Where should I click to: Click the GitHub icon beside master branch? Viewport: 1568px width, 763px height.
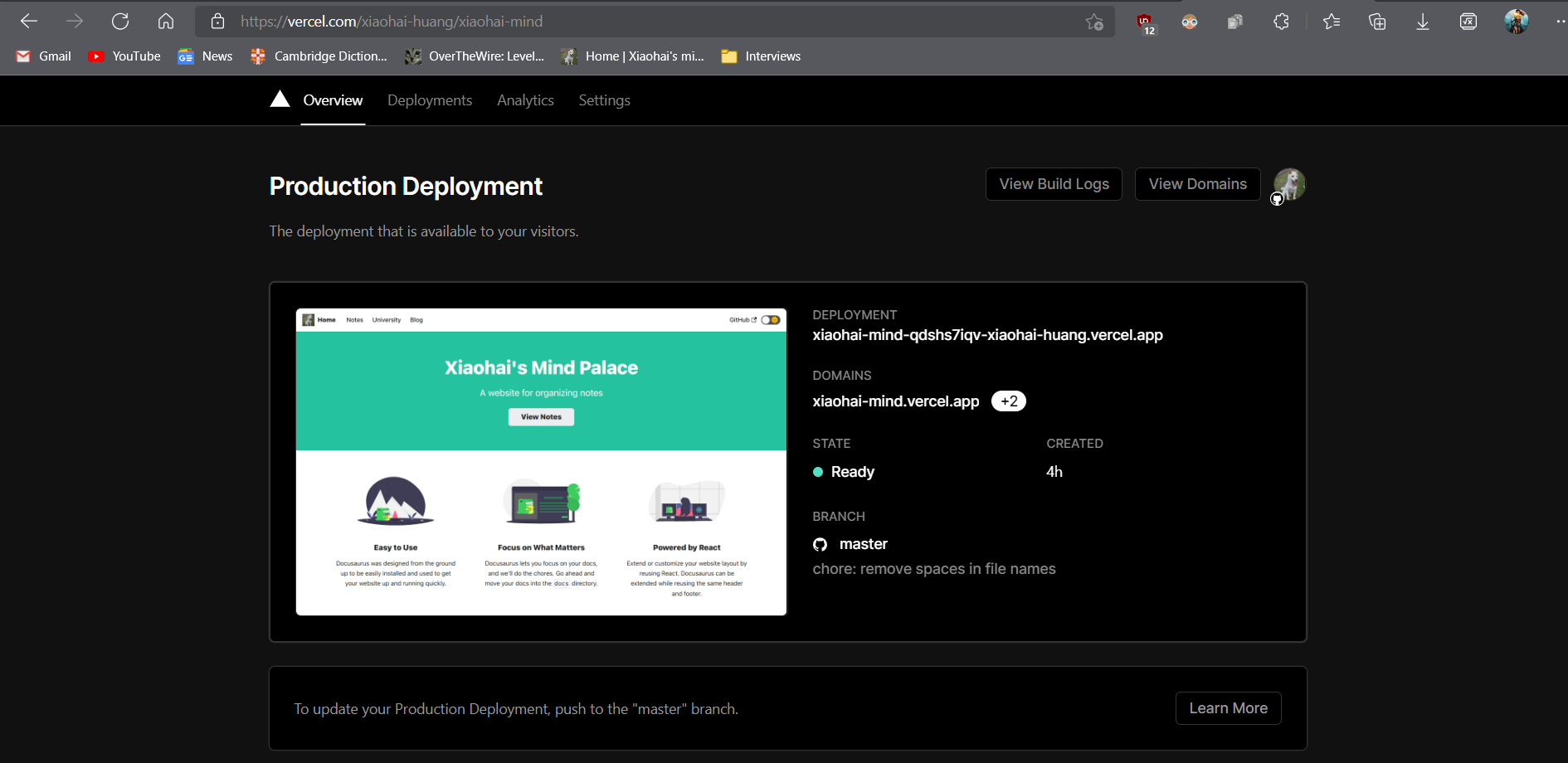pyautogui.click(x=820, y=544)
